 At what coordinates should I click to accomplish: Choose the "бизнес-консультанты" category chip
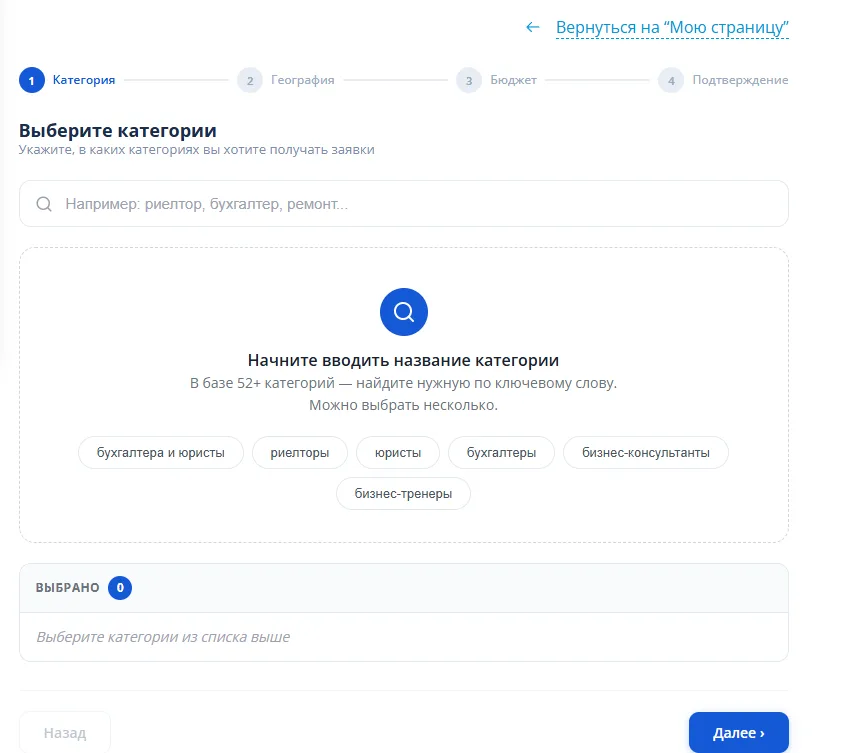[x=646, y=453]
